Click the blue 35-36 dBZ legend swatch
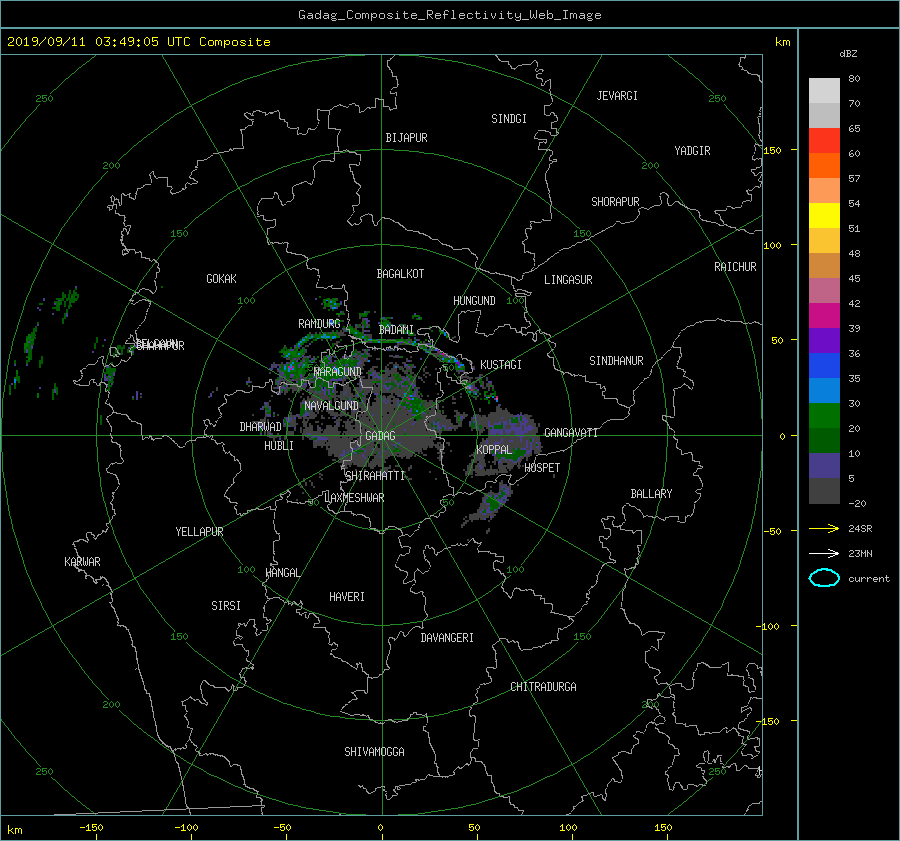 (x=824, y=366)
